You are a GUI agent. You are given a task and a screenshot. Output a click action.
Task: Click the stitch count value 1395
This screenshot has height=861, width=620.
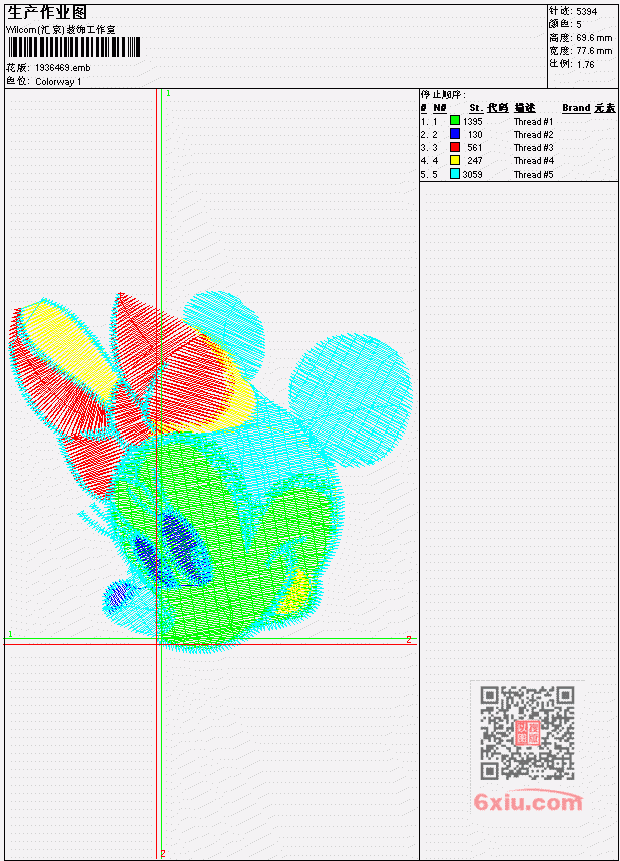[472, 121]
